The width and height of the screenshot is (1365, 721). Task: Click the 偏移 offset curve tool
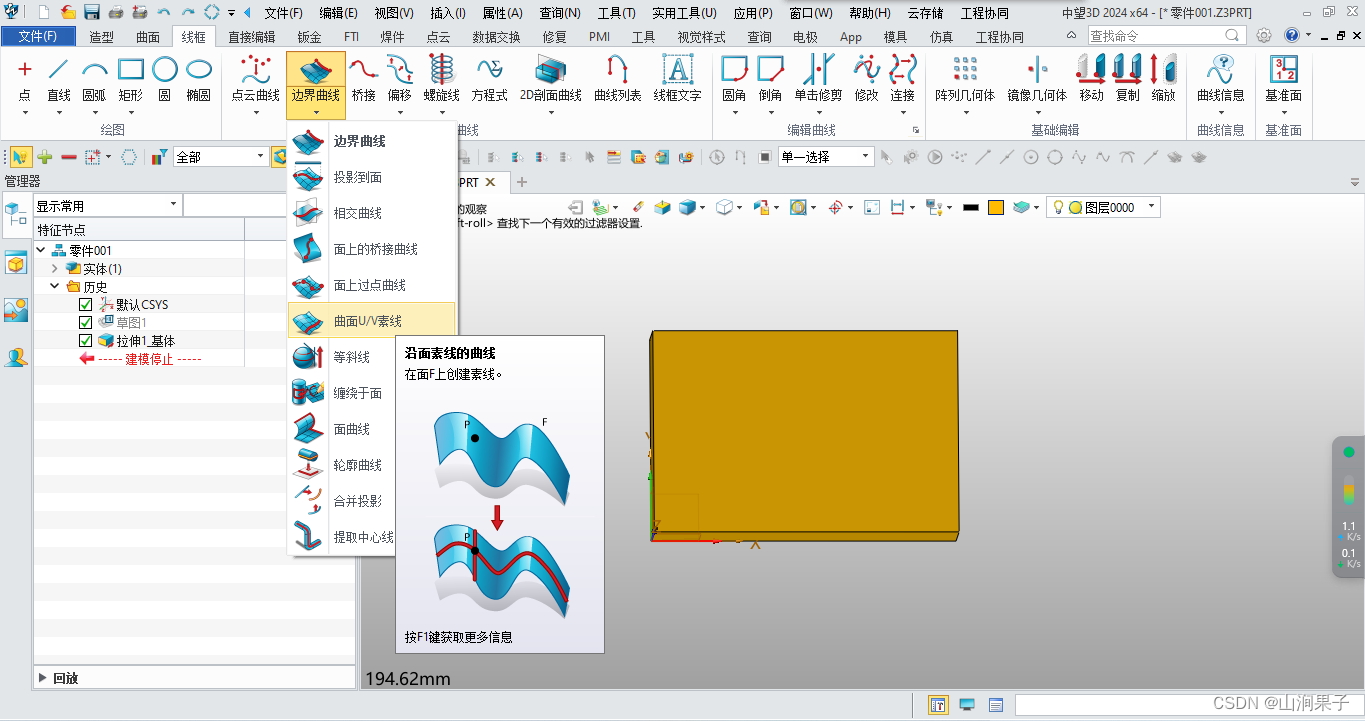[x=400, y=79]
